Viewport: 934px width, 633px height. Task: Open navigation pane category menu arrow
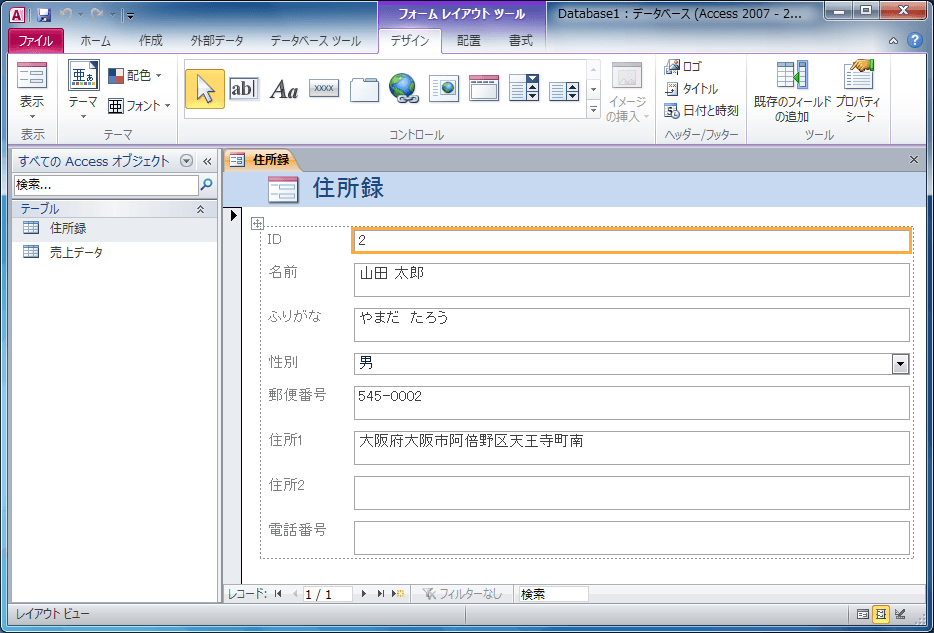(x=187, y=161)
